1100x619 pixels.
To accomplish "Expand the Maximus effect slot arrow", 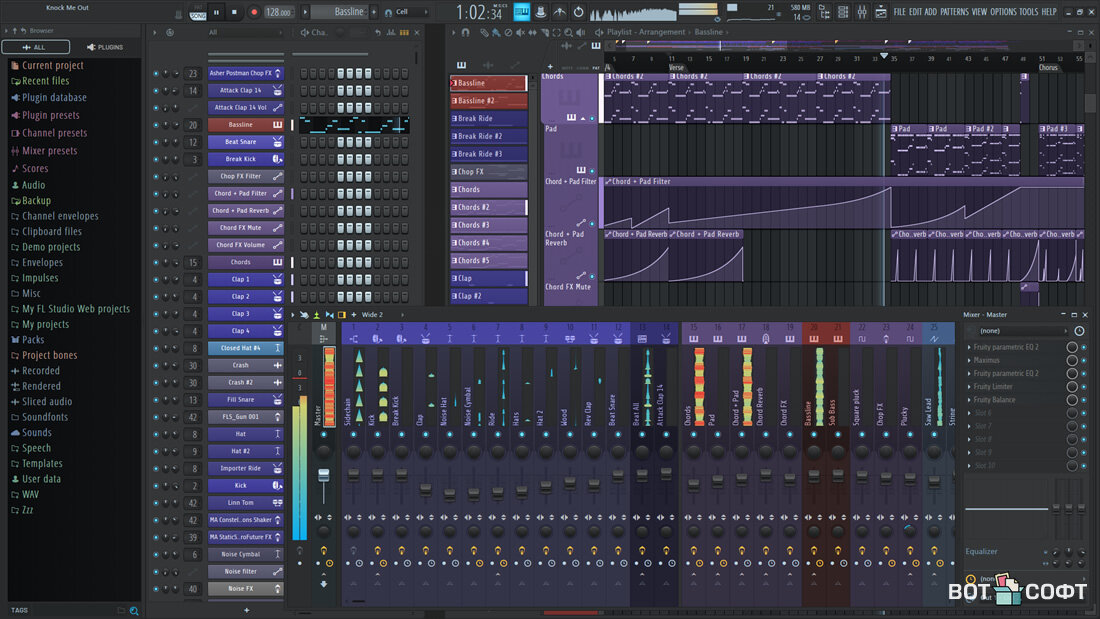I will [969, 360].
